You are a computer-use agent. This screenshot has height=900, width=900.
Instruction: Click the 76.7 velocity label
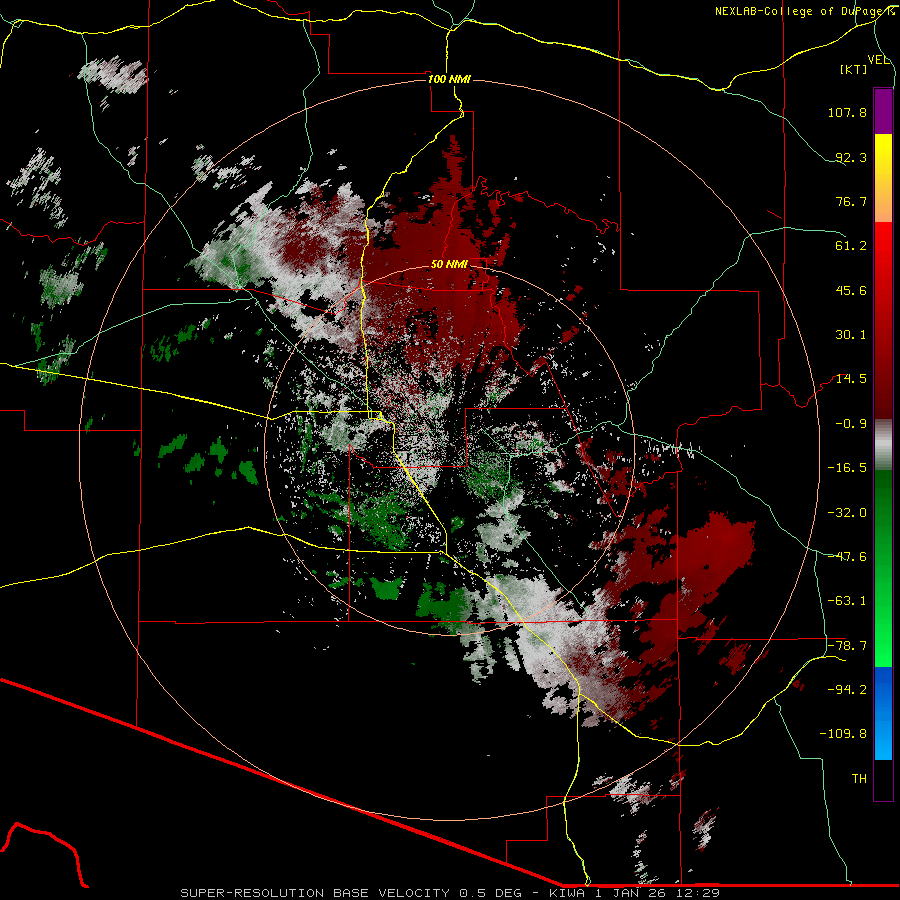(x=851, y=201)
